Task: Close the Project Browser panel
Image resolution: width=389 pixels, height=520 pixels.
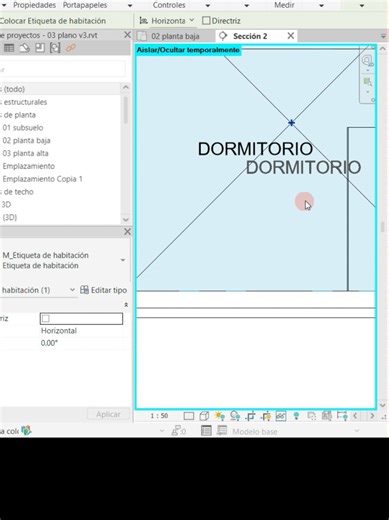Action: 127,35
